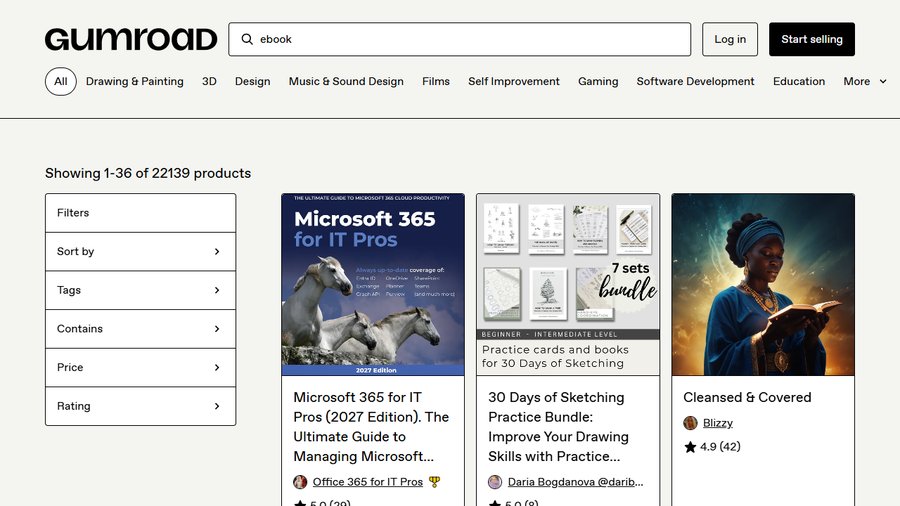The height and width of the screenshot is (506, 900).
Task: Go to the Education category
Action: point(799,81)
